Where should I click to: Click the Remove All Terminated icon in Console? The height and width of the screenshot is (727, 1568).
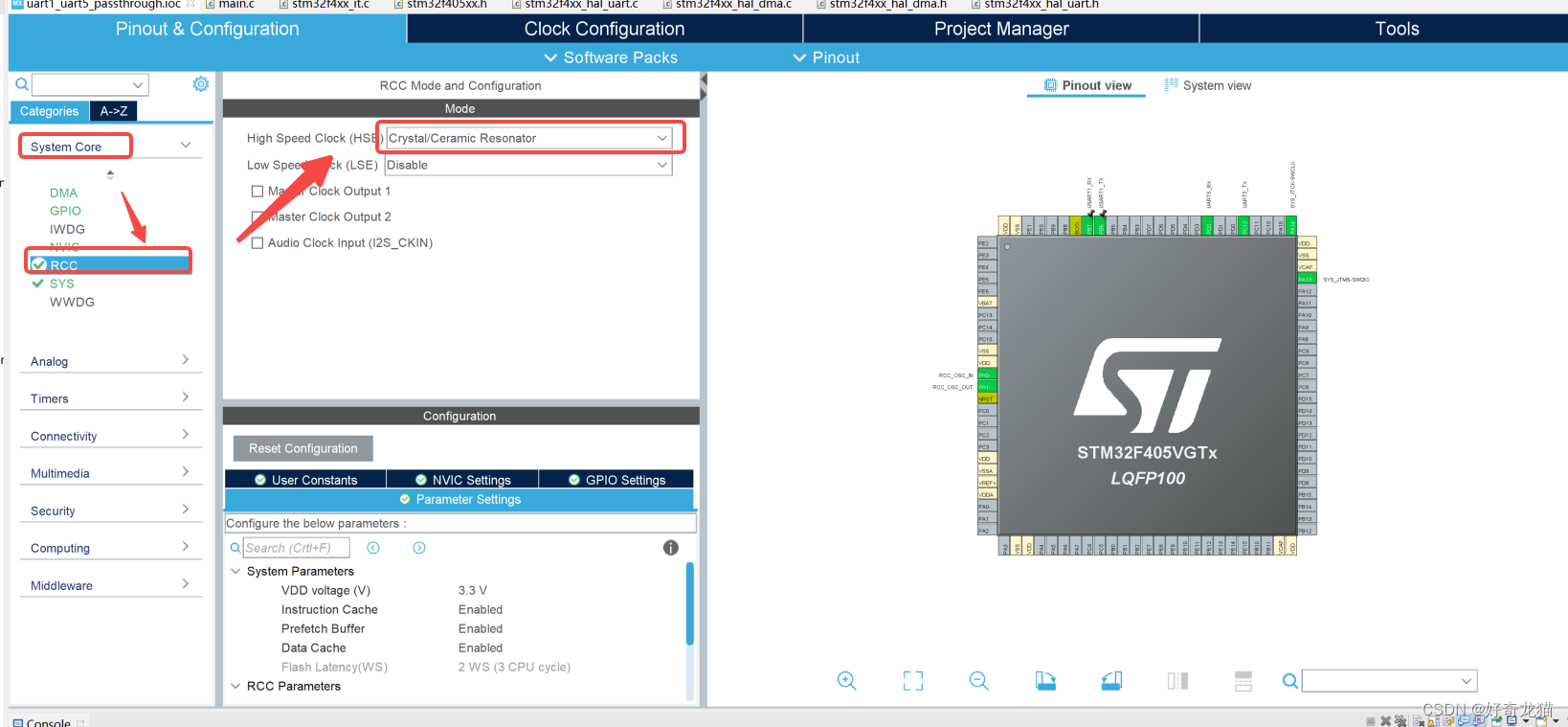pyautogui.click(x=1400, y=721)
